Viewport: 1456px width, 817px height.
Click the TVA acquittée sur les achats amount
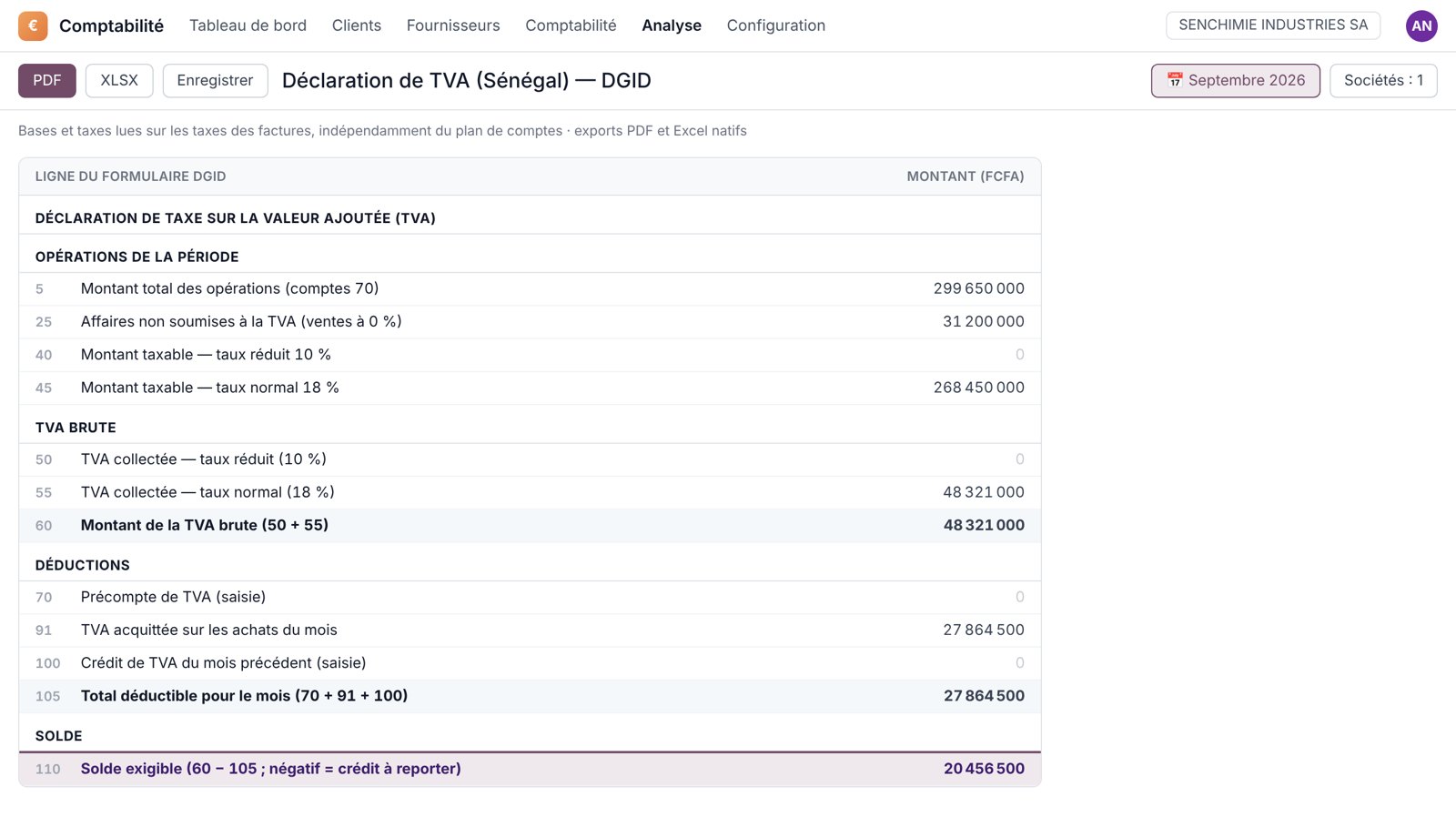pos(984,630)
